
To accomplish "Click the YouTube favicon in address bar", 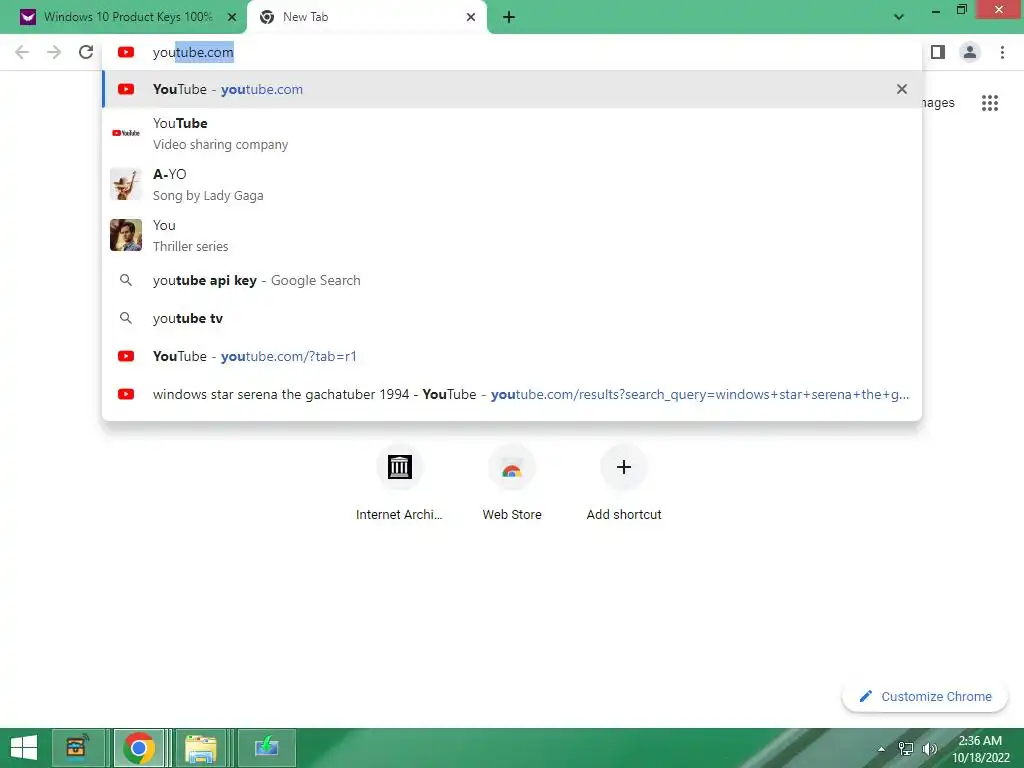I will click(126, 52).
